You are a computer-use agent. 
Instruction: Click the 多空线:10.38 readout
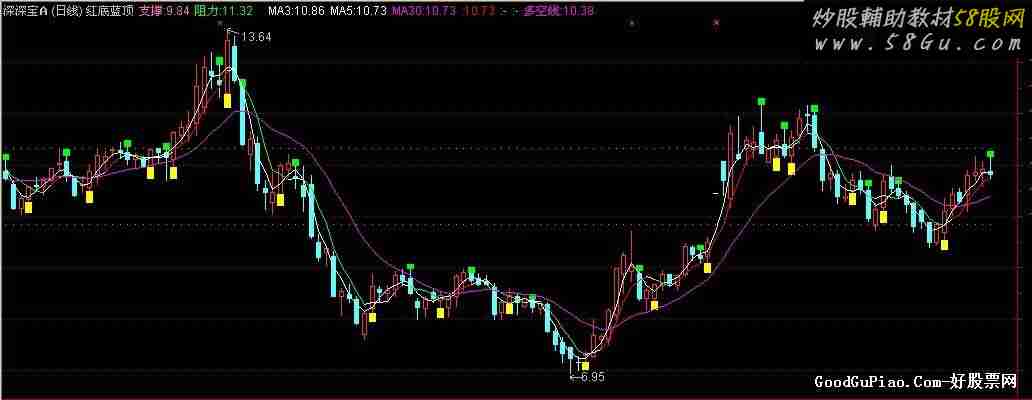559,12
